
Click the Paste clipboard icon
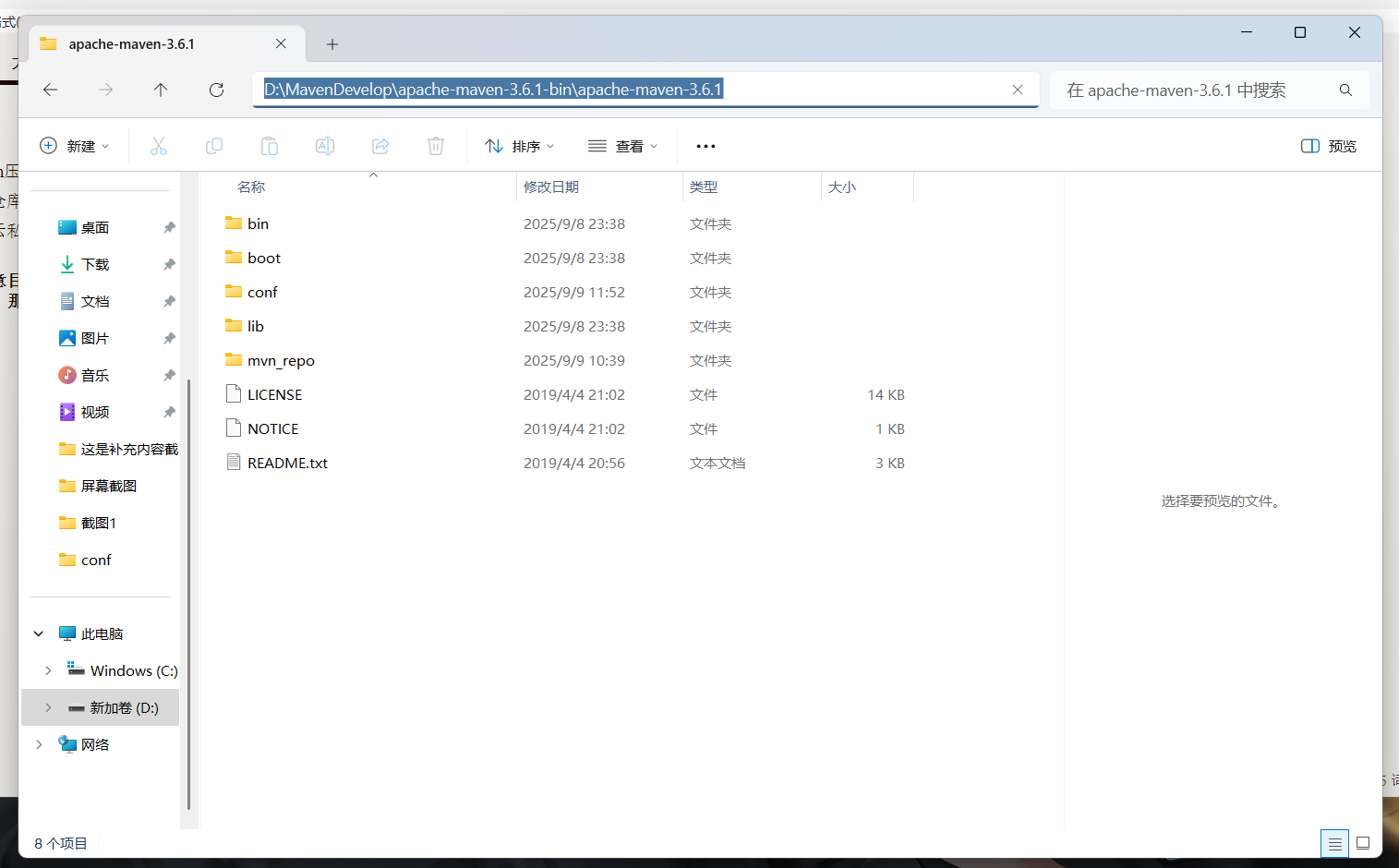pos(270,146)
